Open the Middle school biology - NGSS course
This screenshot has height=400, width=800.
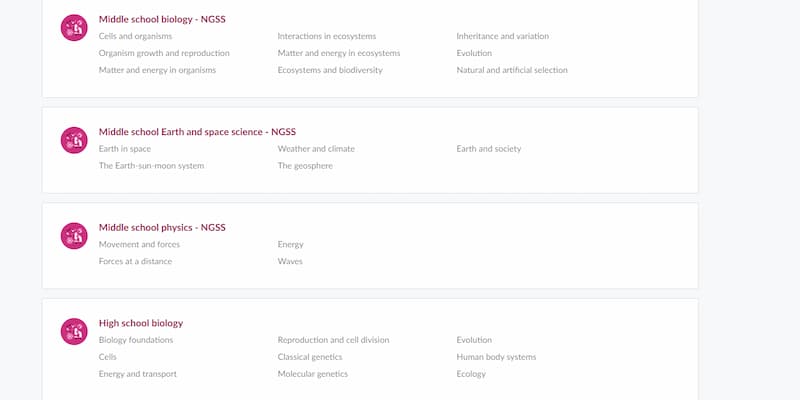(162, 19)
